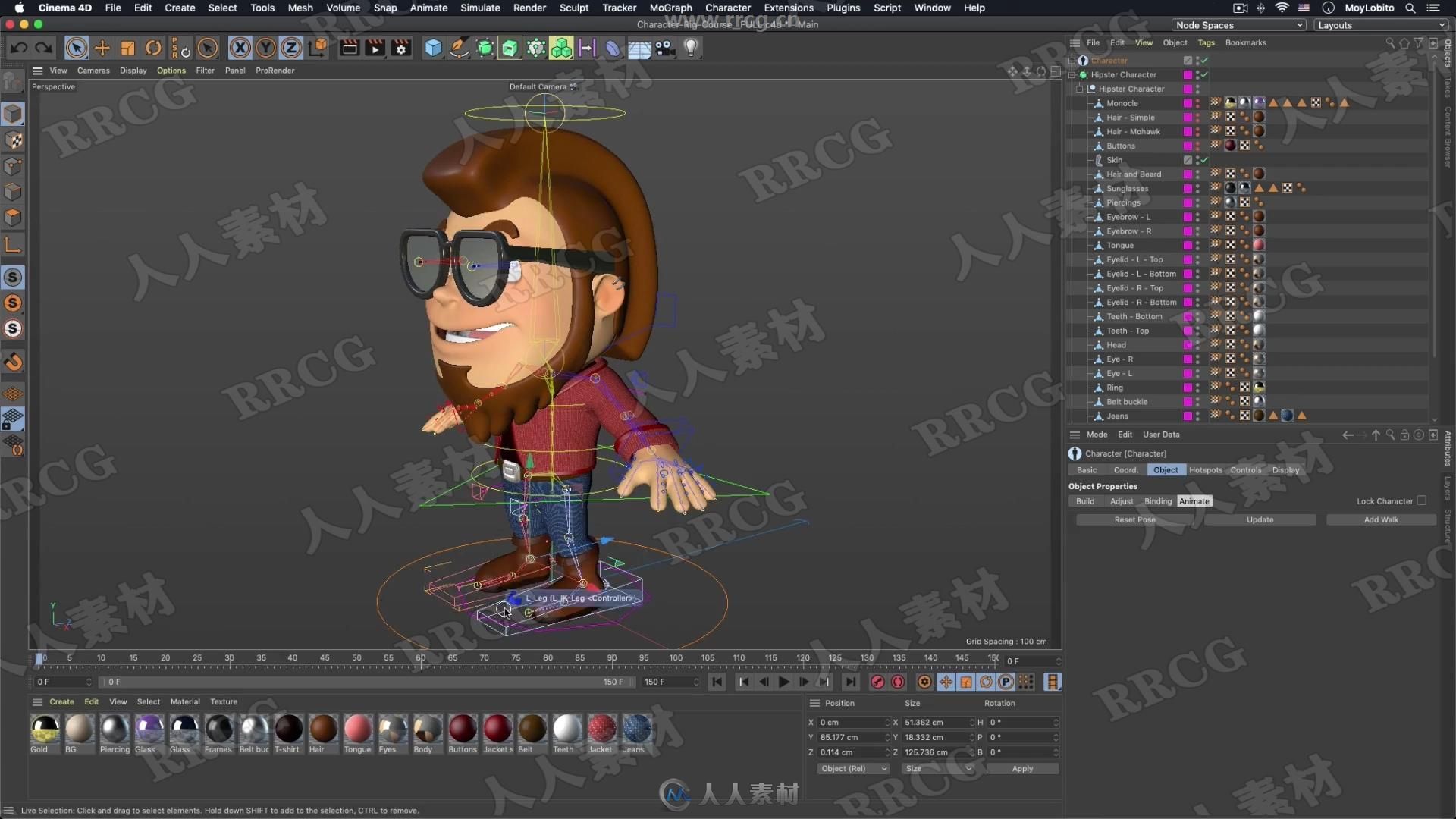This screenshot has height=819, width=1456.
Task: Expand the Character object tree node
Action: point(1072,61)
